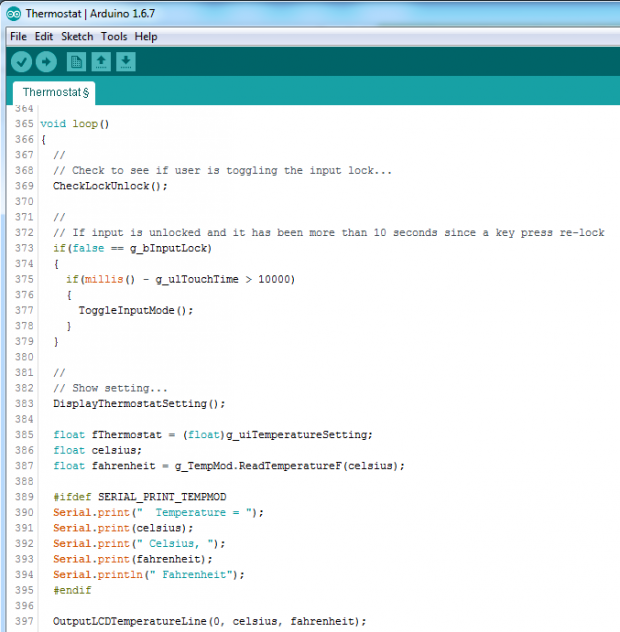Click line number 365 in gutter

click(x=24, y=124)
